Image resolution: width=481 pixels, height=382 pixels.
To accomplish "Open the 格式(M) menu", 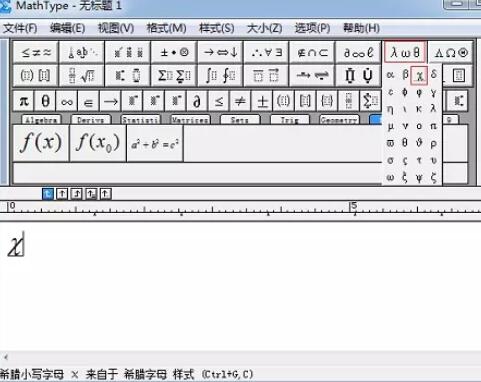I will [166, 28].
